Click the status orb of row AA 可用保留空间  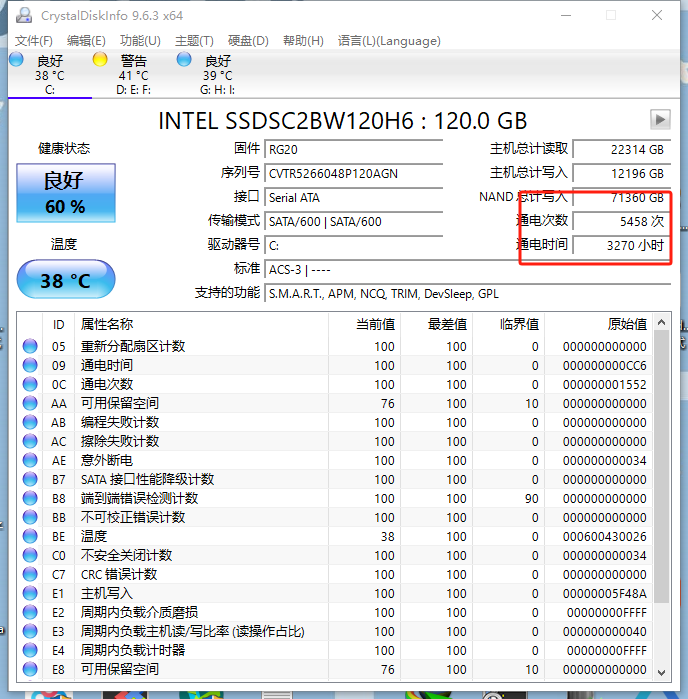30,403
